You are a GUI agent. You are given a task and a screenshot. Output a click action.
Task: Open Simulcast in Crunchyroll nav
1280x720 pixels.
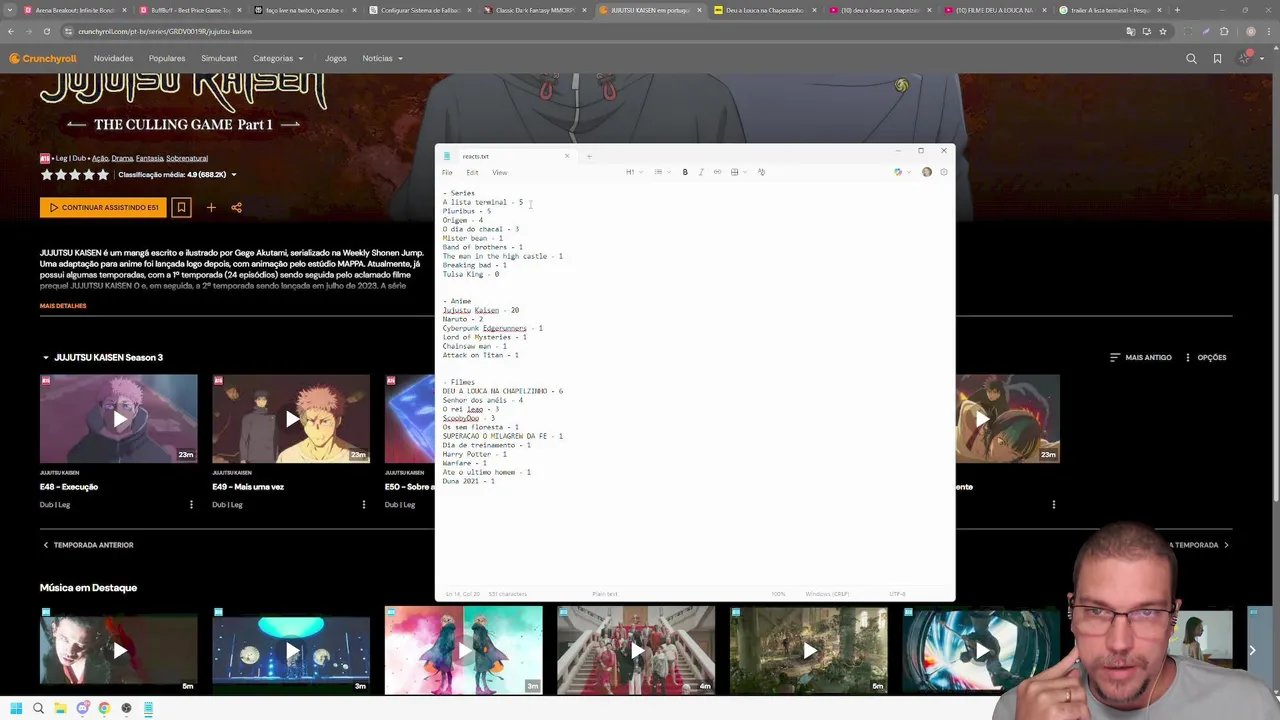click(x=219, y=58)
